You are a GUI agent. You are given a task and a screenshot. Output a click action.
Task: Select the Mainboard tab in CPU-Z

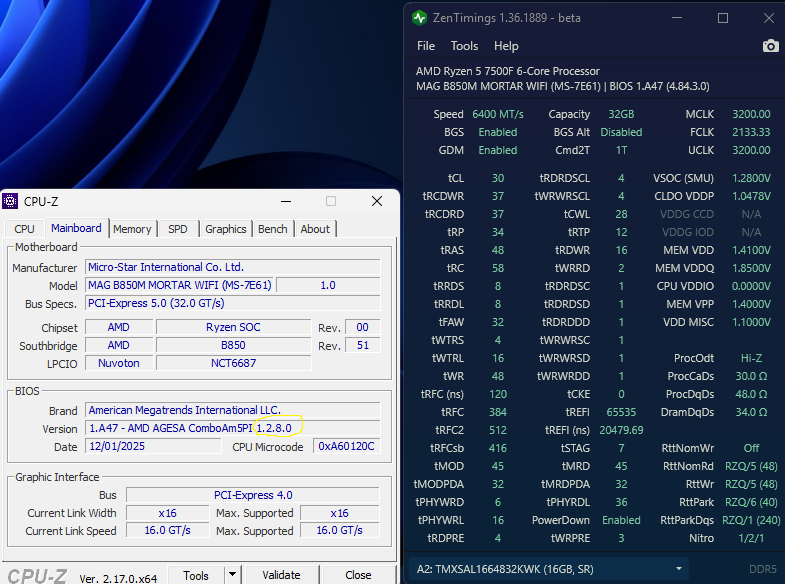coord(76,228)
